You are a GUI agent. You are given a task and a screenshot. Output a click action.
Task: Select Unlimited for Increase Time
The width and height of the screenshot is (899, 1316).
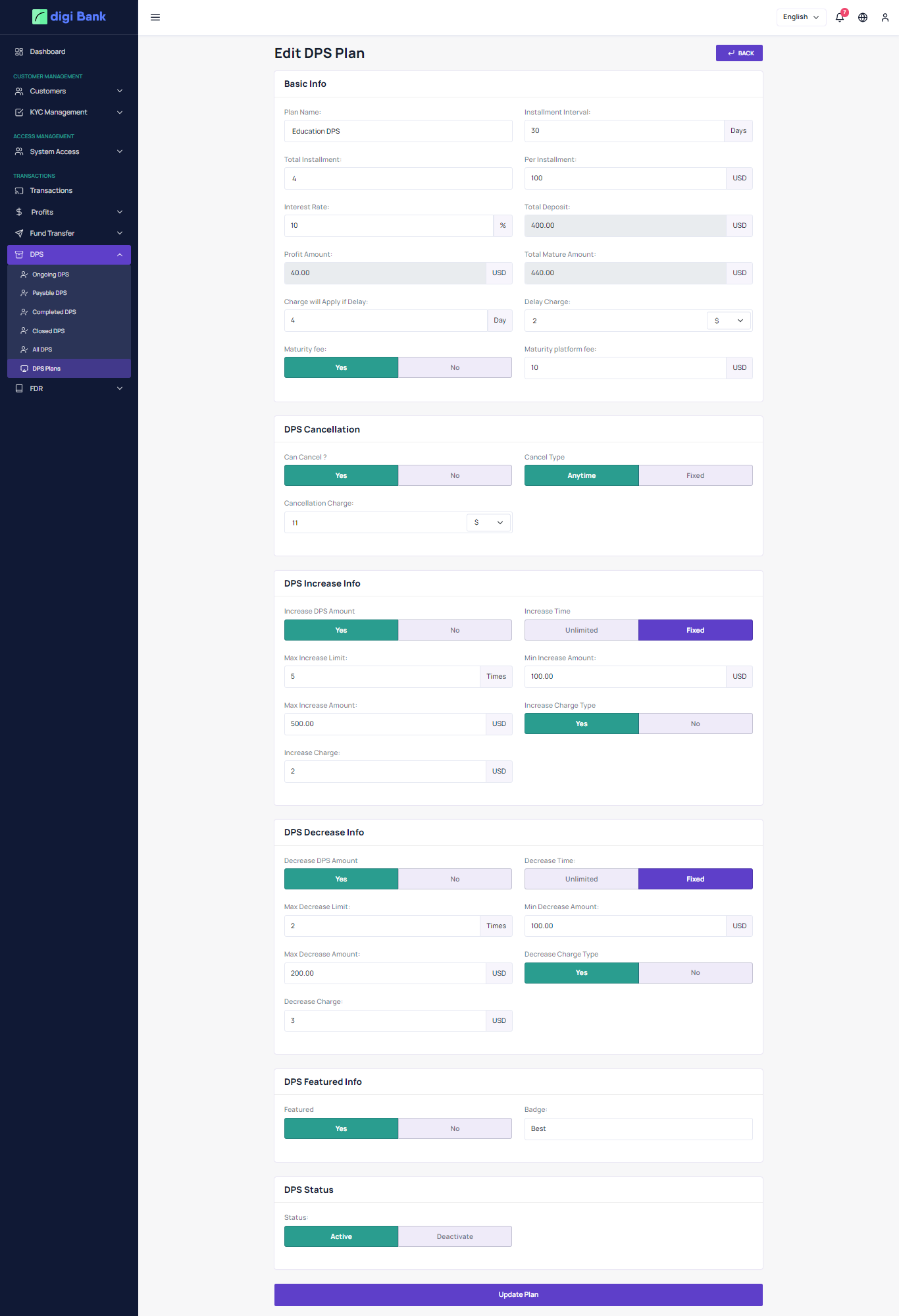click(581, 630)
